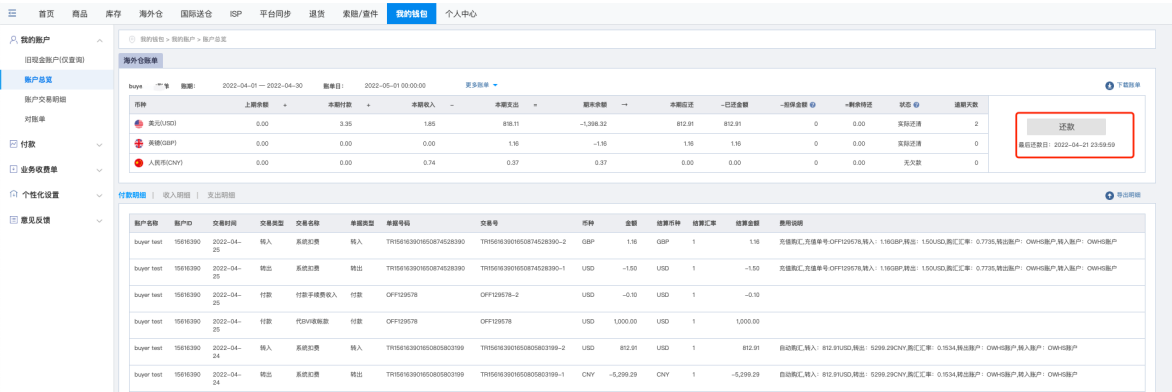Open the 索赔/查件 top menu

(360, 13)
